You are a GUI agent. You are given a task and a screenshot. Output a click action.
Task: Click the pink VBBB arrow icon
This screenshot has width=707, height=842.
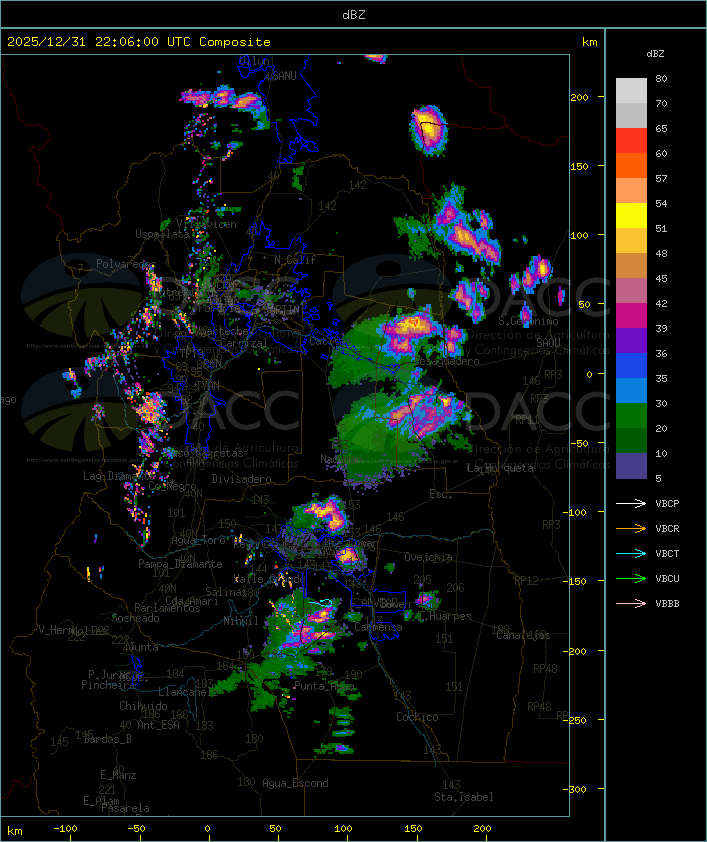click(x=631, y=604)
